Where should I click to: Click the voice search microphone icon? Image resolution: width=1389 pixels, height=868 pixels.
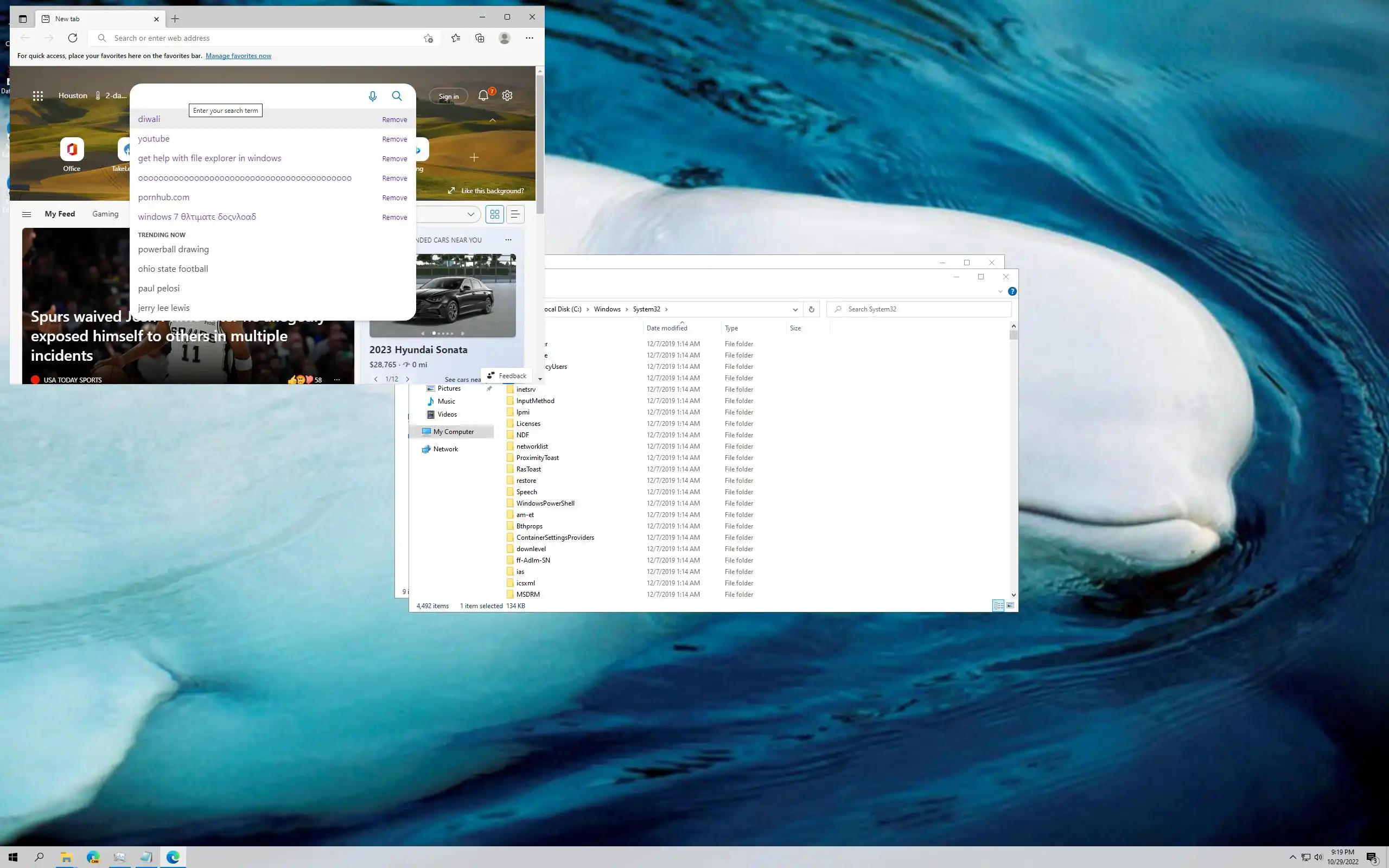[373, 96]
